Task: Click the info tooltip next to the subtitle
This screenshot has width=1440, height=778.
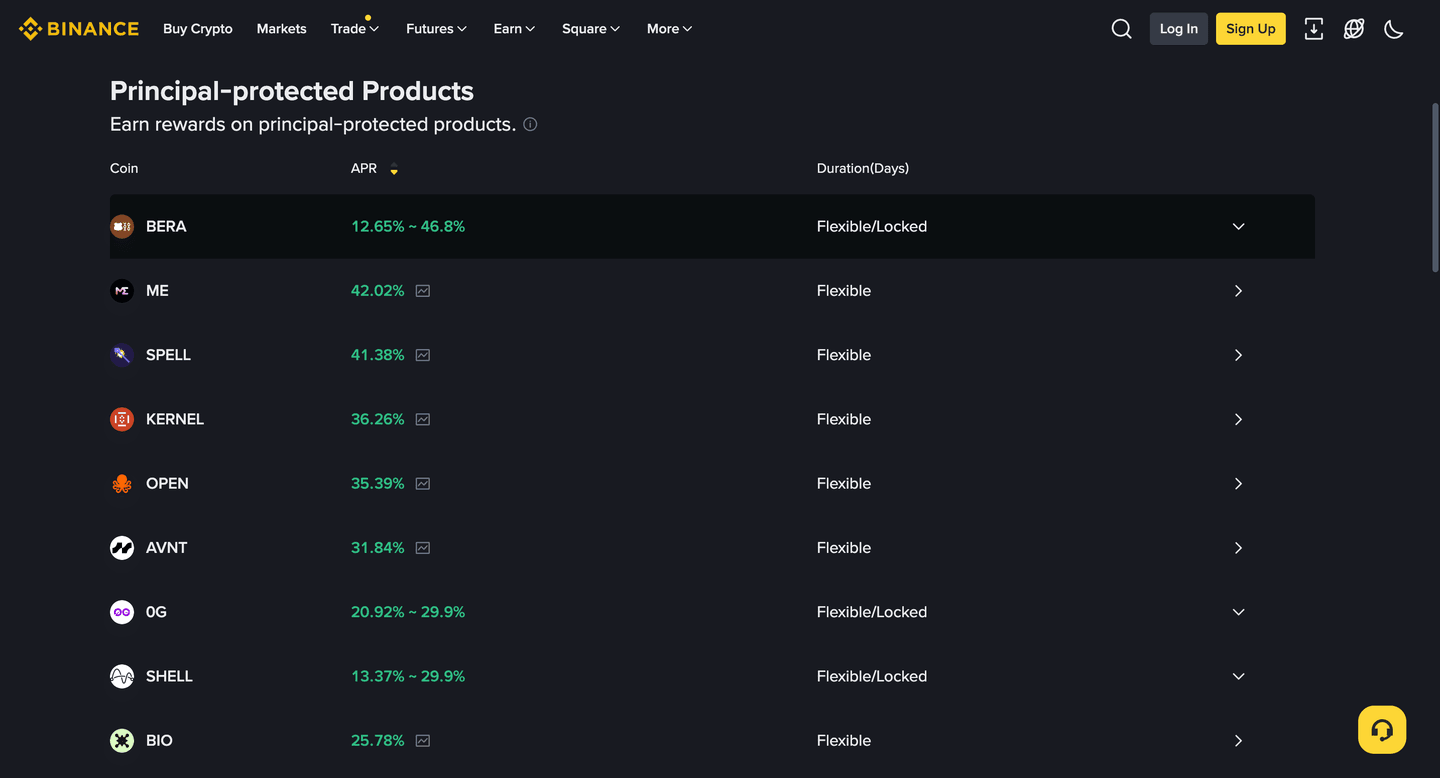Action: point(530,124)
